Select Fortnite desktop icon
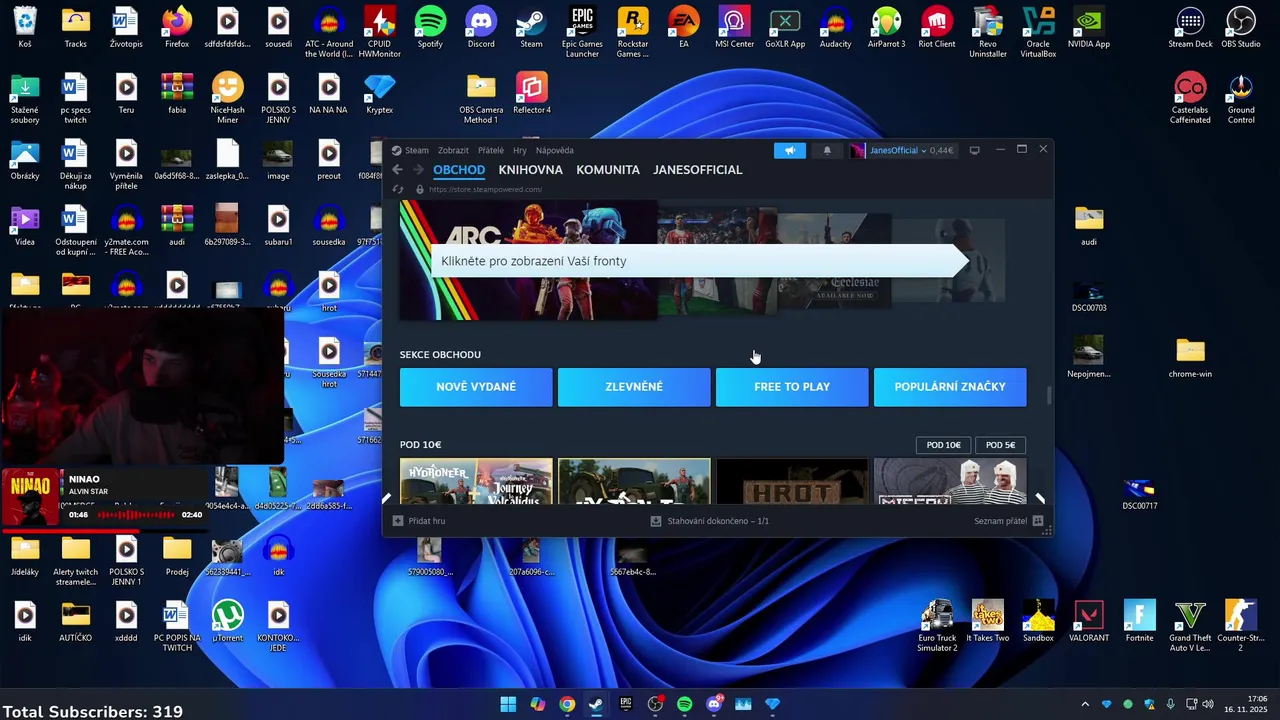1280x720 pixels. pyautogui.click(x=1139, y=622)
